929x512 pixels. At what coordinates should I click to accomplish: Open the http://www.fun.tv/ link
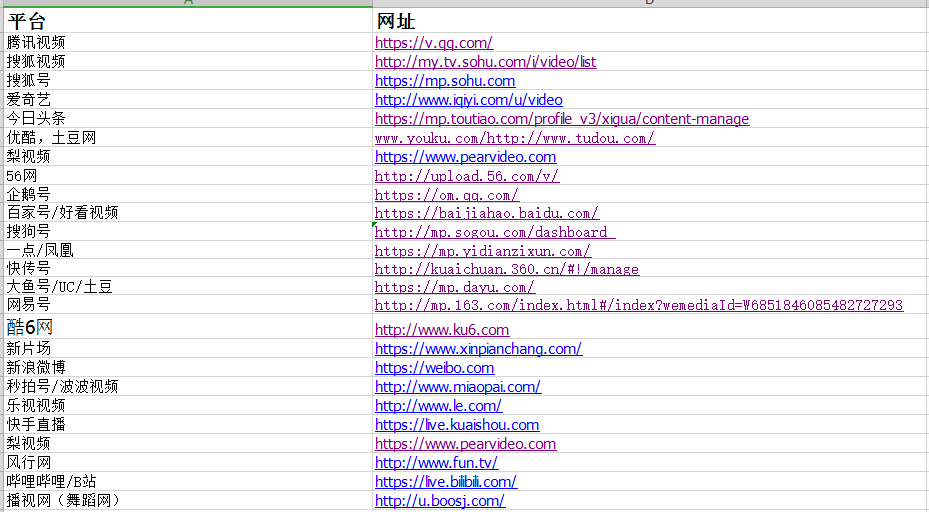[437, 462]
